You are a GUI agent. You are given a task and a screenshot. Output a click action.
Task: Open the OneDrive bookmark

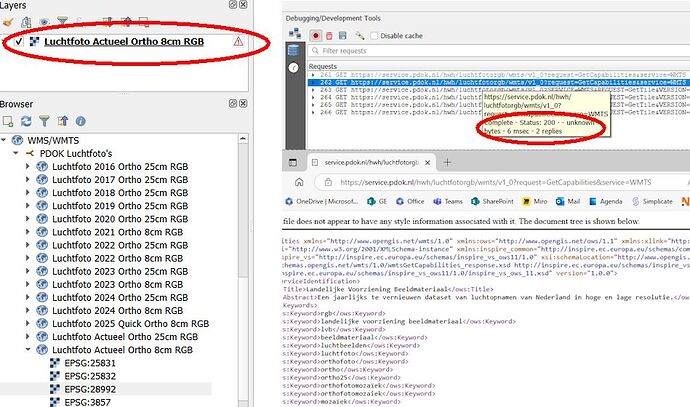coord(322,201)
